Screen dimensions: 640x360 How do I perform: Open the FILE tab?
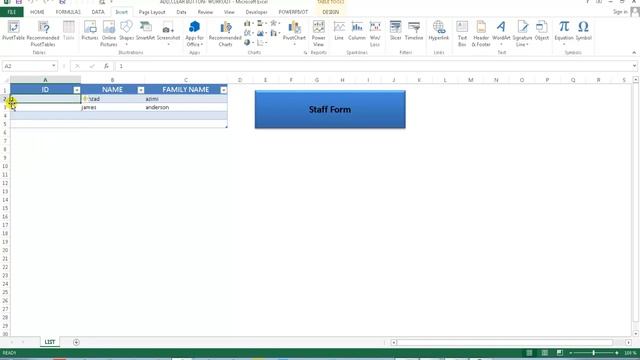12,12
